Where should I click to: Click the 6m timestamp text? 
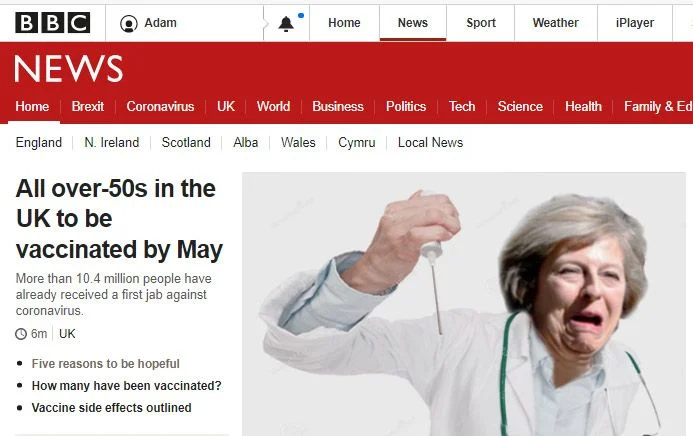click(x=39, y=334)
